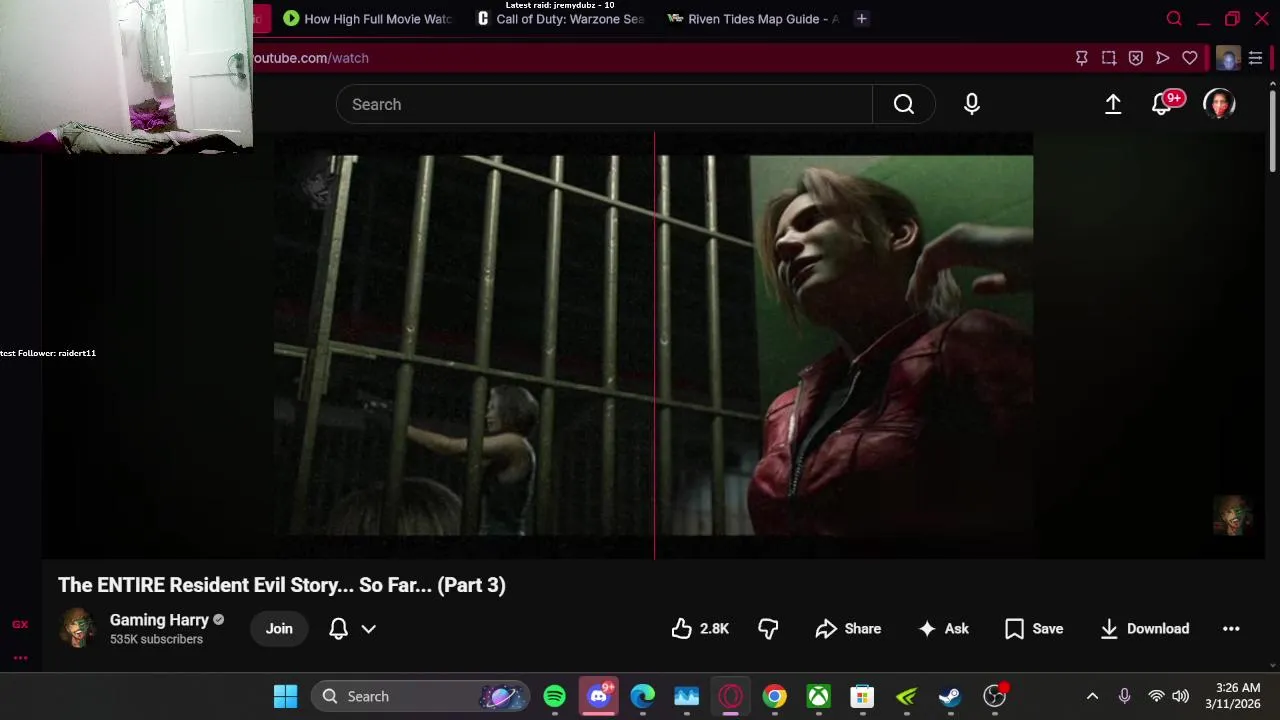Open the YouTube account avatar menu
Image resolution: width=1280 pixels, height=720 pixels.
pyautogui.click(x=1219, y=104)
